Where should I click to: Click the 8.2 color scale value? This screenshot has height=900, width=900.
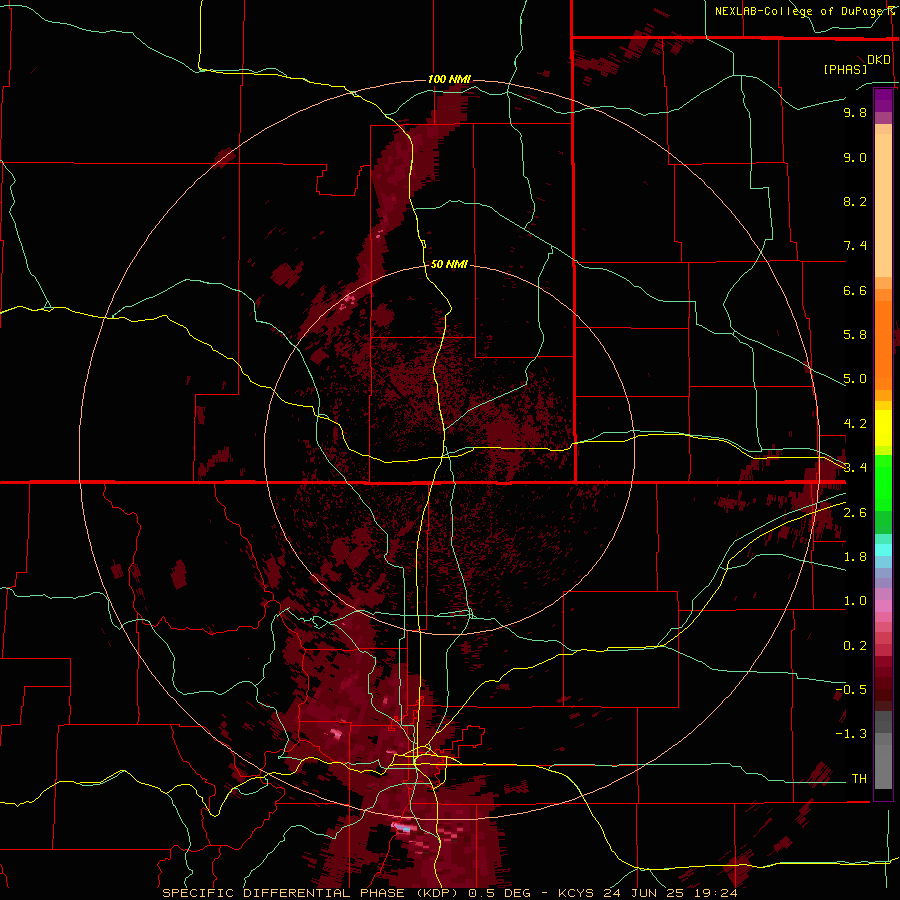[855, 201]
